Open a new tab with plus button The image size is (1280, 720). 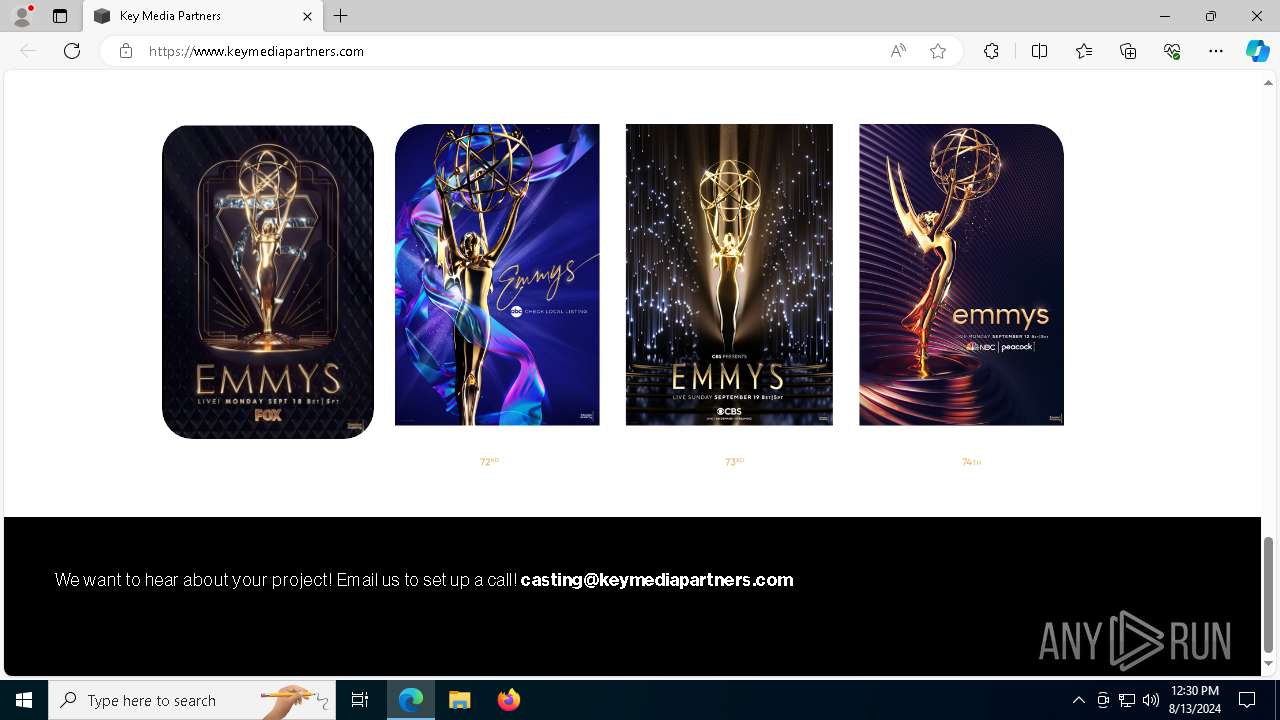click(x=341, y=16)
